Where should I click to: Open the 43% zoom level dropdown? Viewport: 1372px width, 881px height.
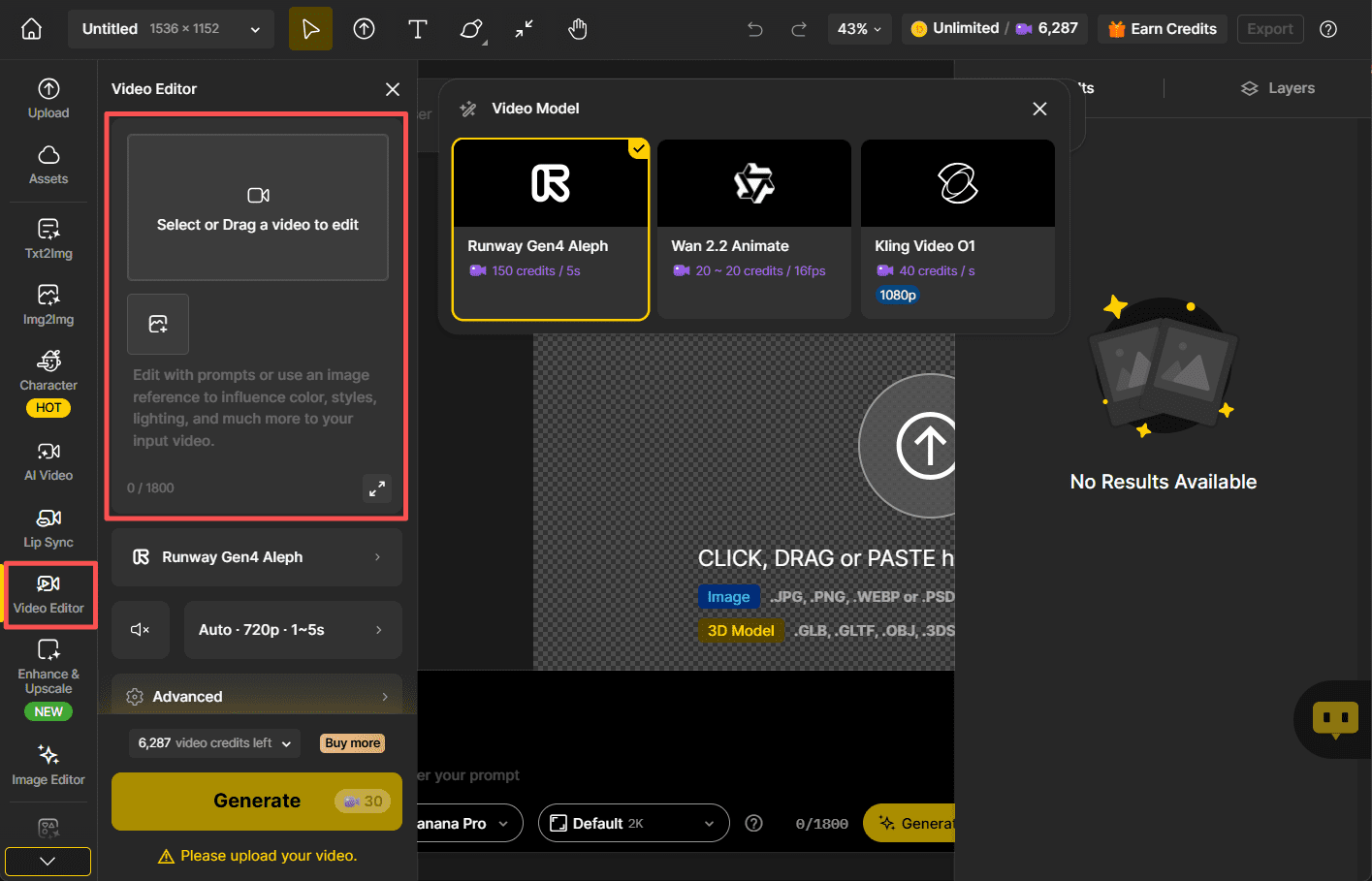(x=858, y=29)
